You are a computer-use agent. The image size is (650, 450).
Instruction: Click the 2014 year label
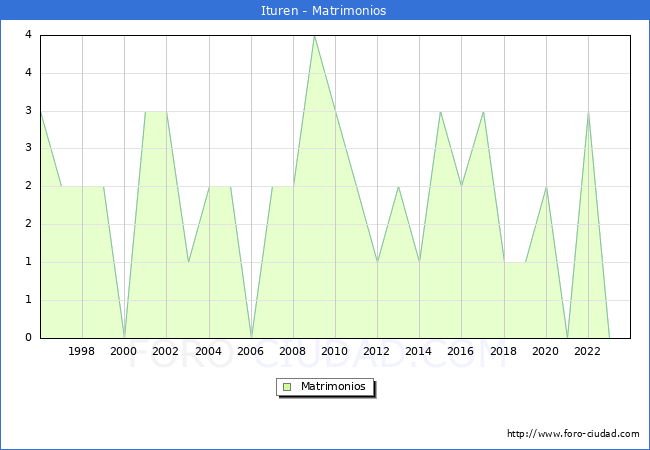[x=419, y=351]
